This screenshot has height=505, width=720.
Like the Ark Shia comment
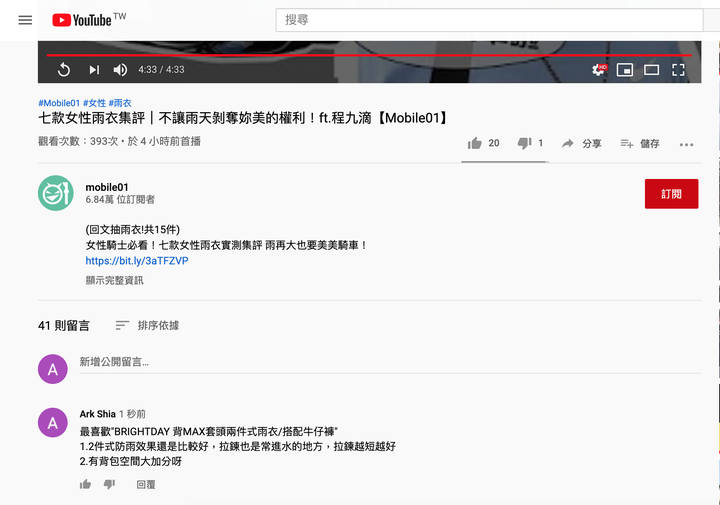pyautogui.click(x=85, y=484)
